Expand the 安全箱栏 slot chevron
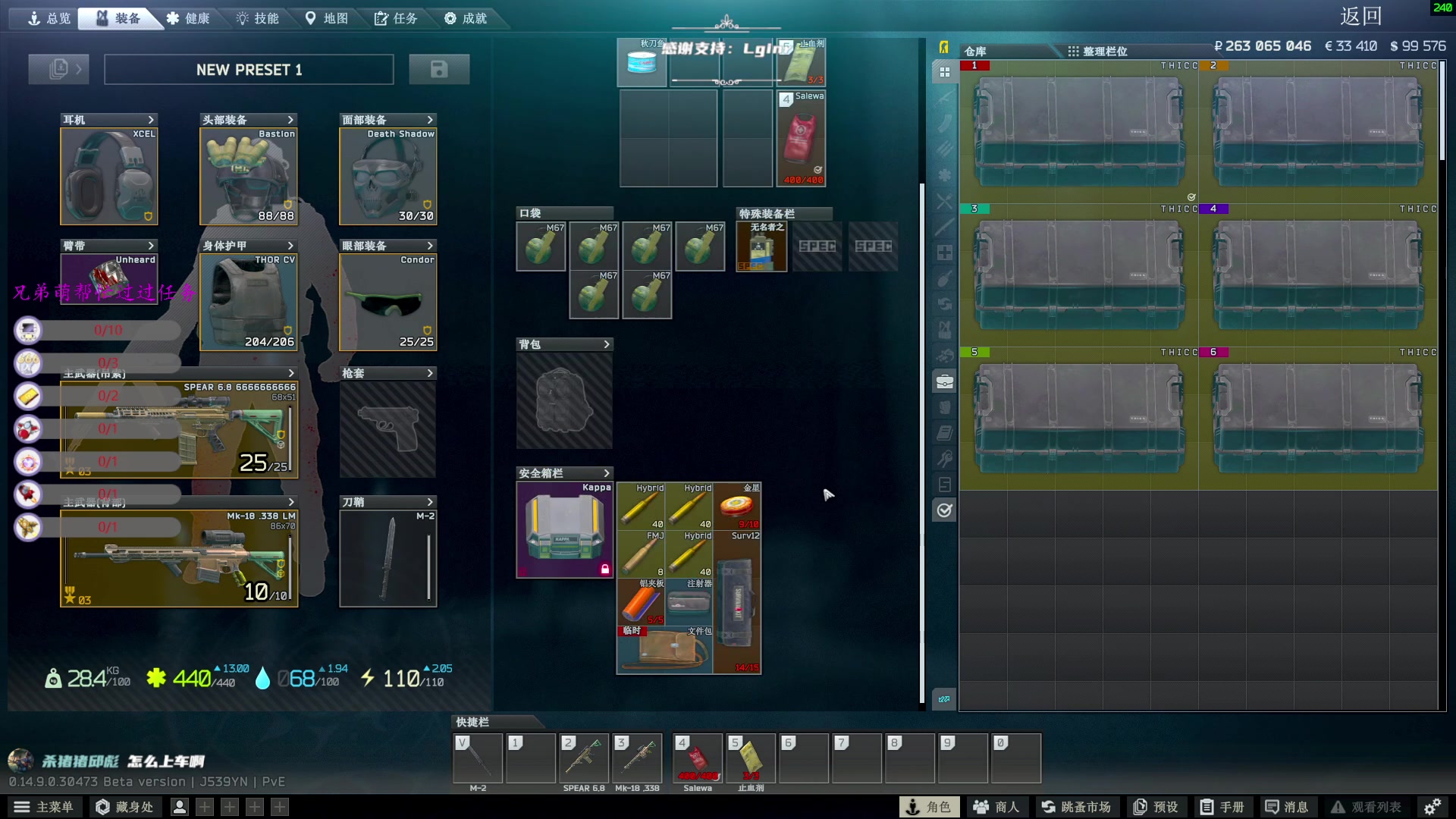This screenshot has width=1456, height=819. (x=607, y=473)
